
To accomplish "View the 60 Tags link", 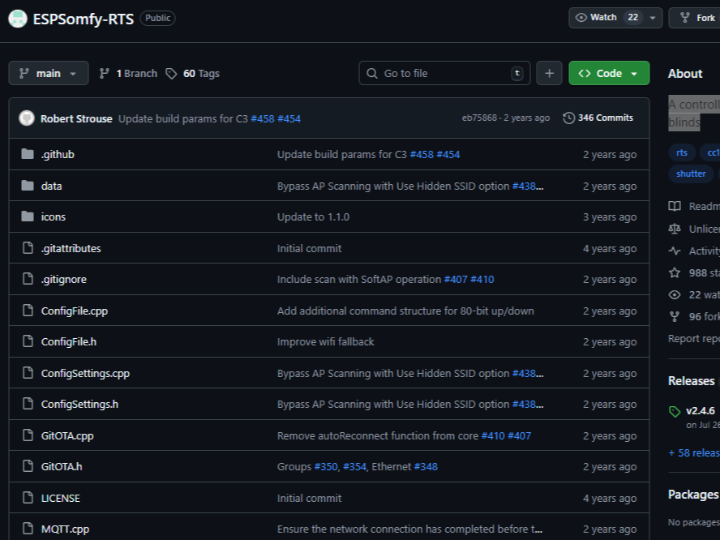I will pos(193,73).
